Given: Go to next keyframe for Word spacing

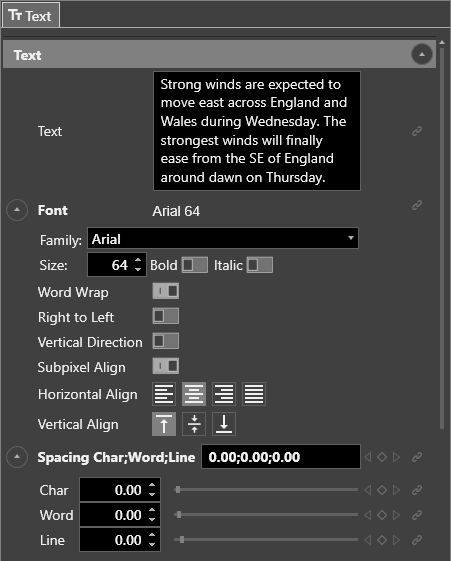Looking at the screenshot, I should [x=396, y=515].
